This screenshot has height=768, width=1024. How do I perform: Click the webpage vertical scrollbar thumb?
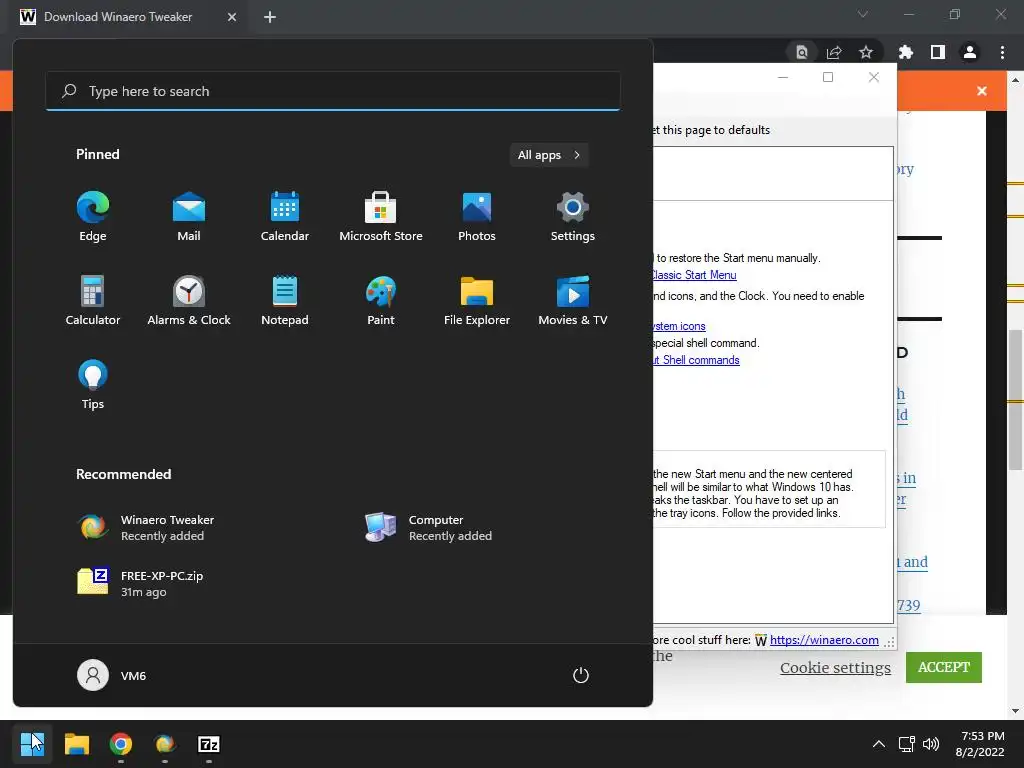pyautogui.click(x=1016, y=400)
